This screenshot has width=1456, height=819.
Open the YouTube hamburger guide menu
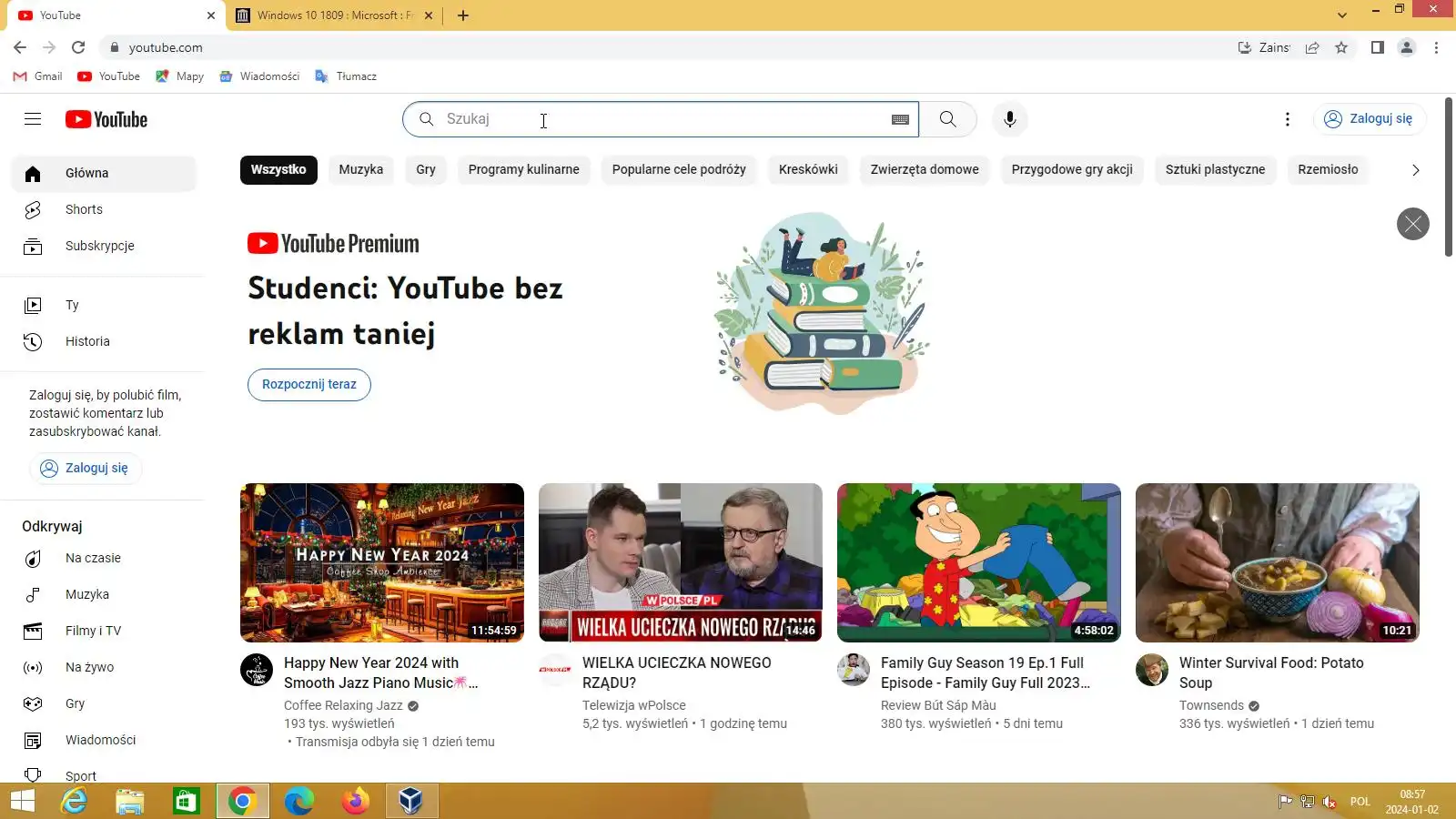33,119
